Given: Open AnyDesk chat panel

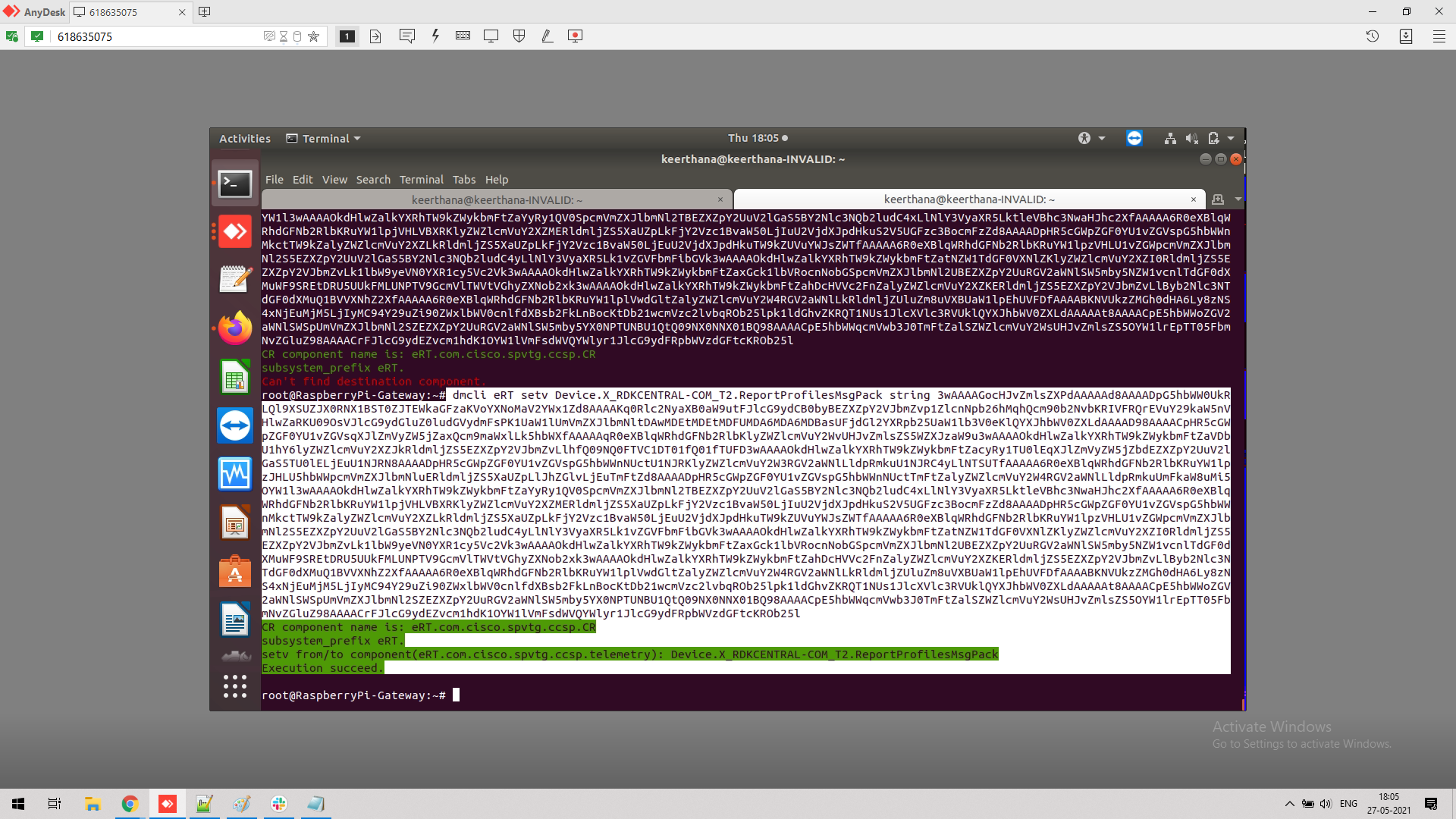Looking at the screenshot, I should [407, 36].
